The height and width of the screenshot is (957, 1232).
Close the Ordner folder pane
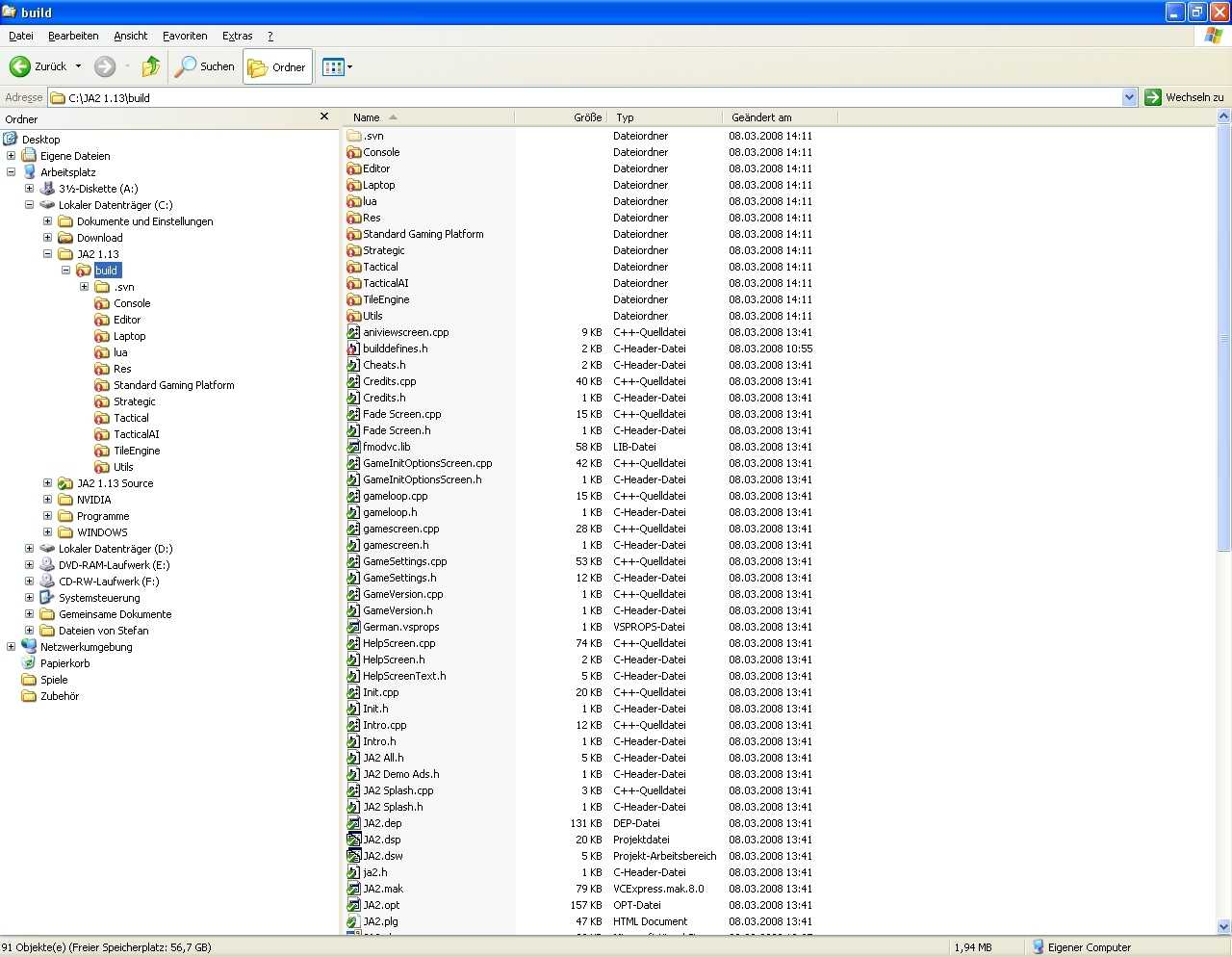[x=324, y=116]
